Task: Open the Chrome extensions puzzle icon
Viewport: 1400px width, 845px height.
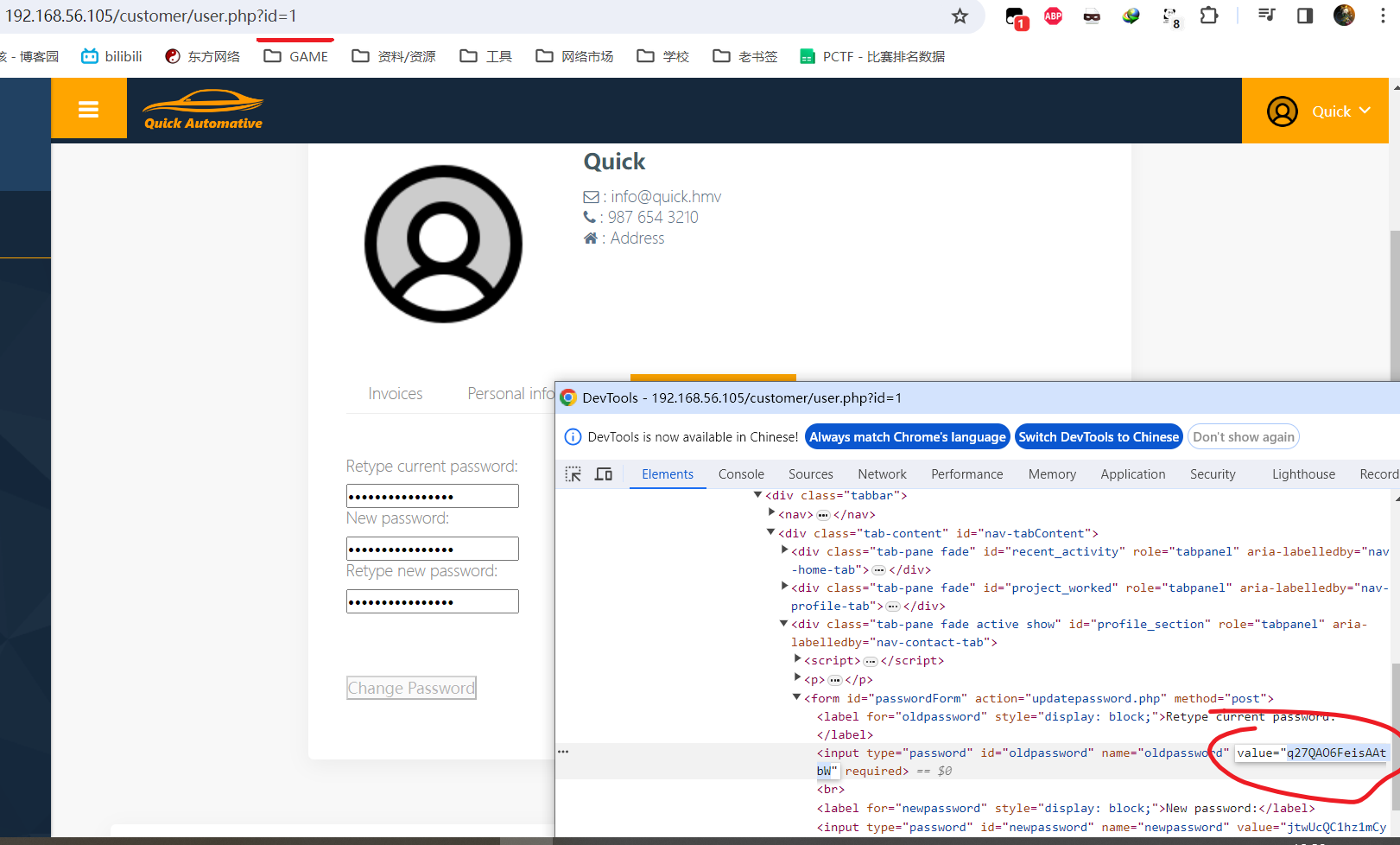Action: (x=1209, y=16)
